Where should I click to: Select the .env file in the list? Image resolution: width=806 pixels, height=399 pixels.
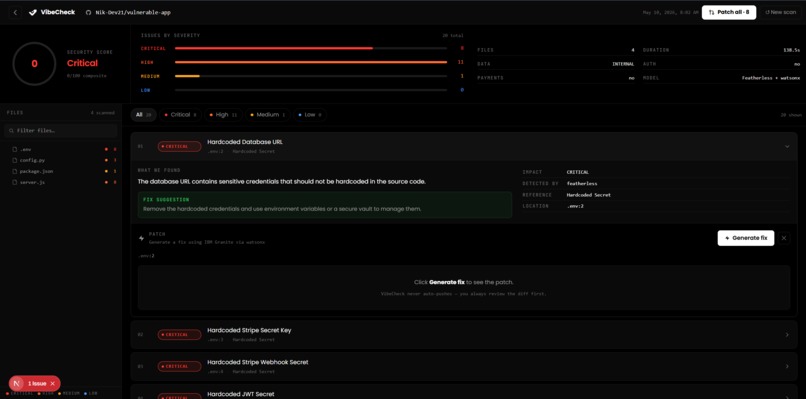pos(61,149)
